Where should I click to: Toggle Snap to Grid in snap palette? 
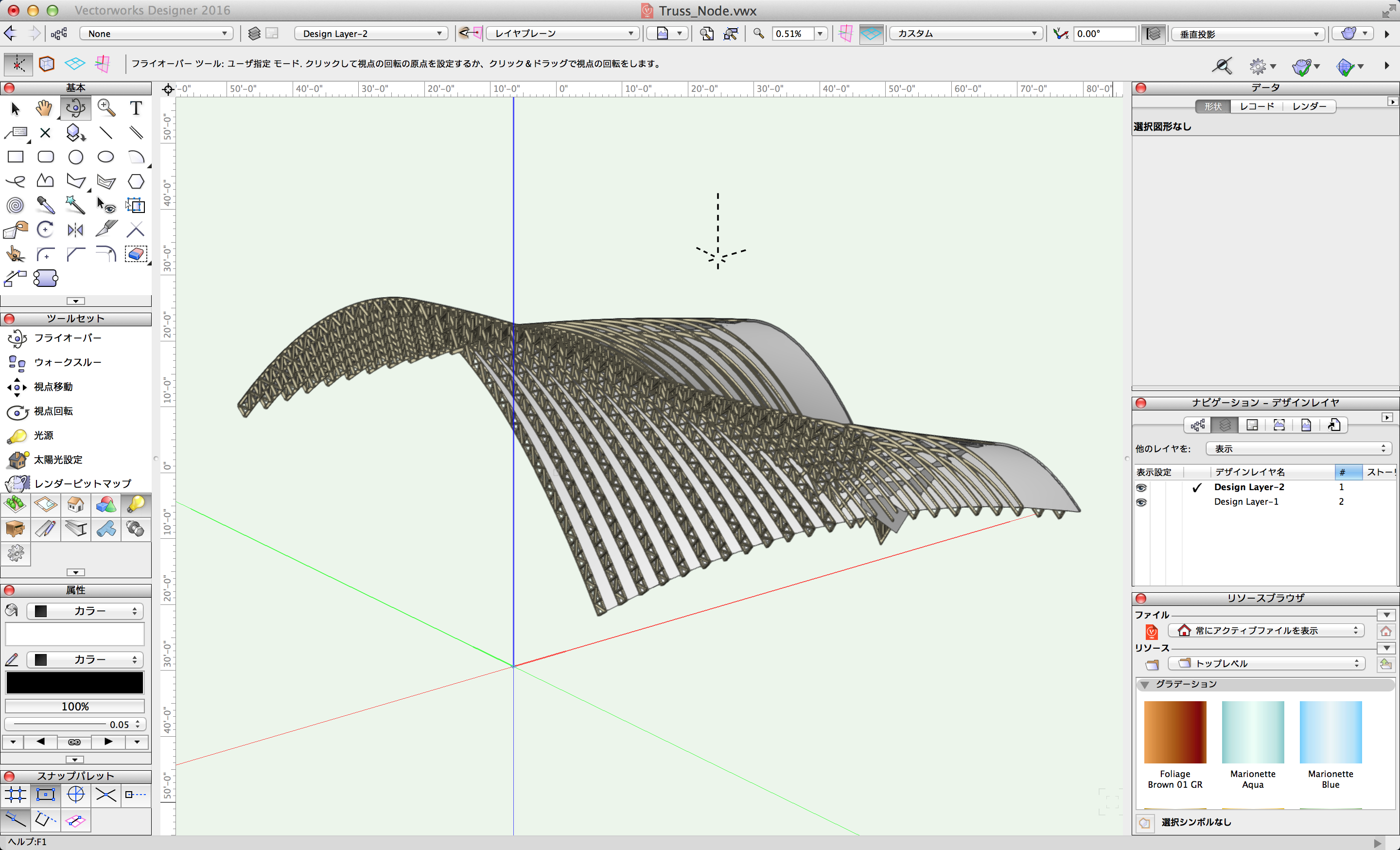[x=16, y=794]
